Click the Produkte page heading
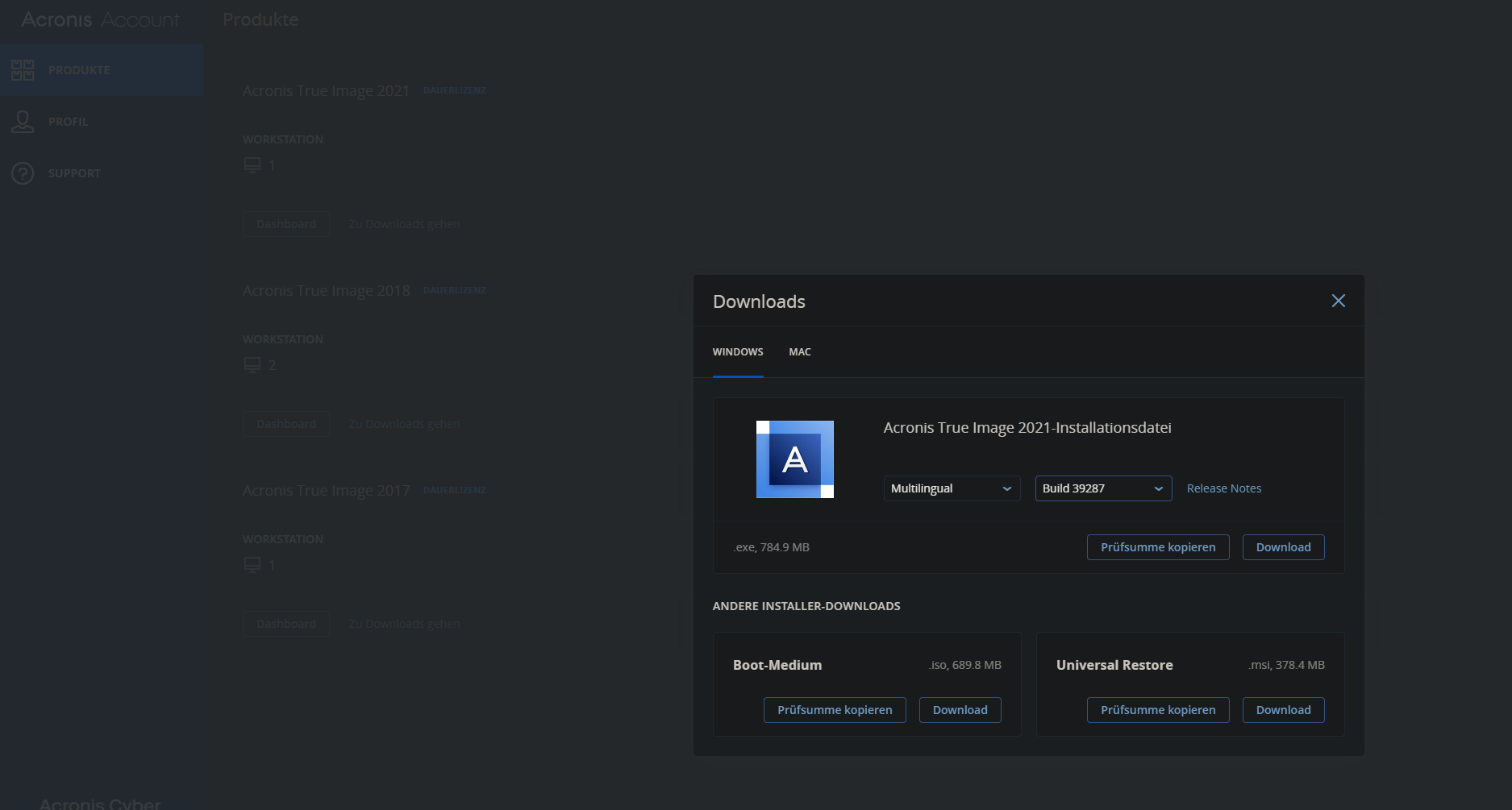Screen dimensions: 1512x810 point(260,19)
